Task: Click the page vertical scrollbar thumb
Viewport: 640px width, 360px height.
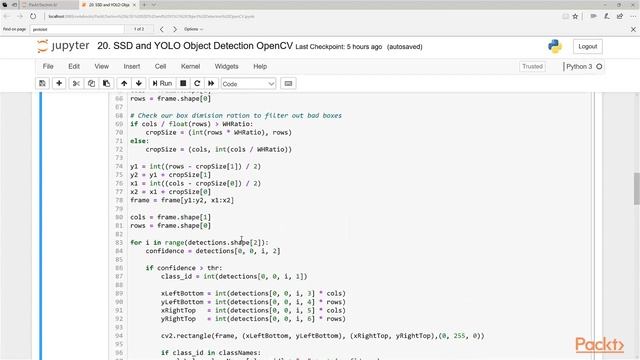Action: tap(636, 189)
